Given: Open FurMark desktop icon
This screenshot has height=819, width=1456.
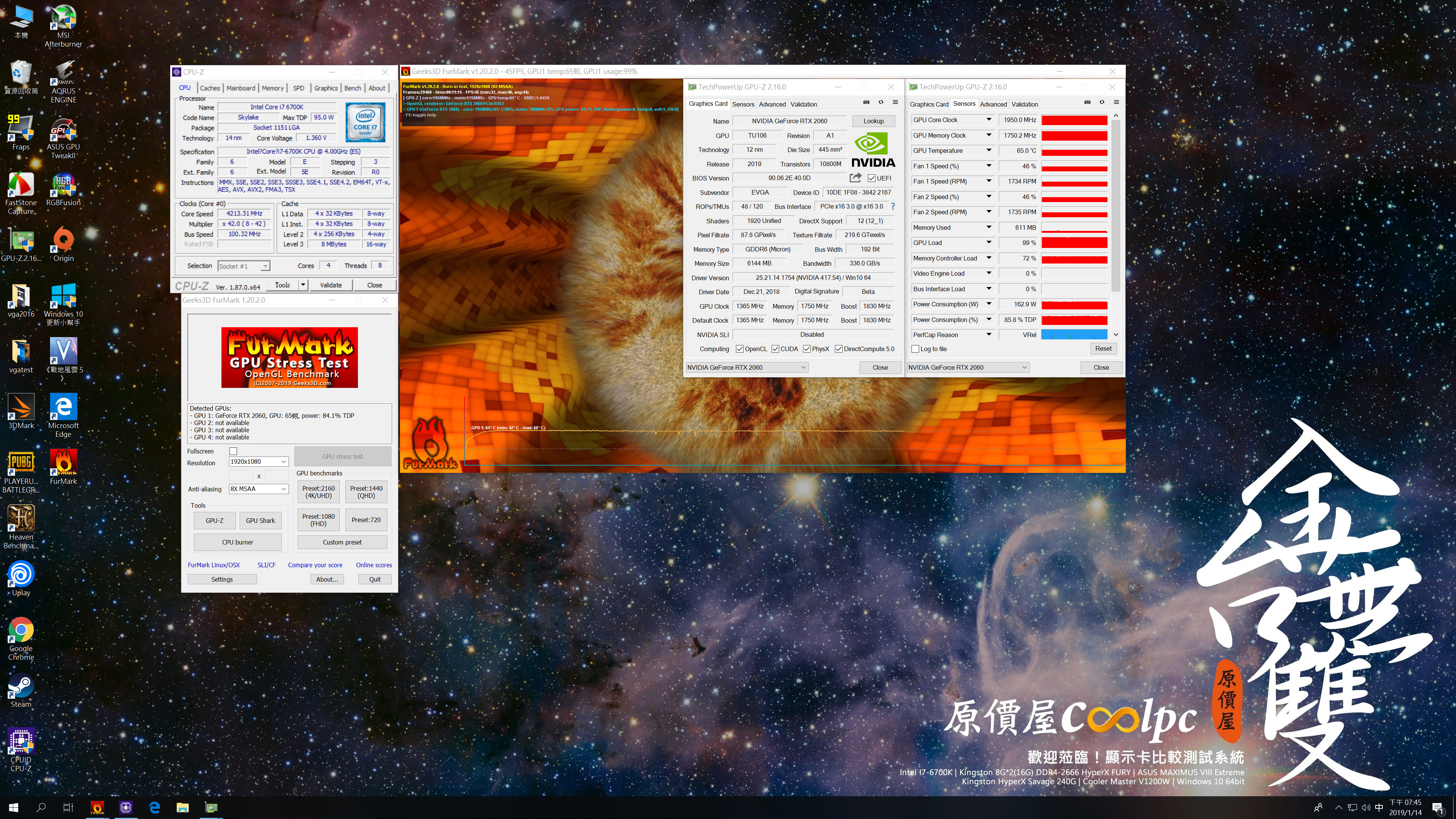Looking at the screenshot, I should coord(63,467).
